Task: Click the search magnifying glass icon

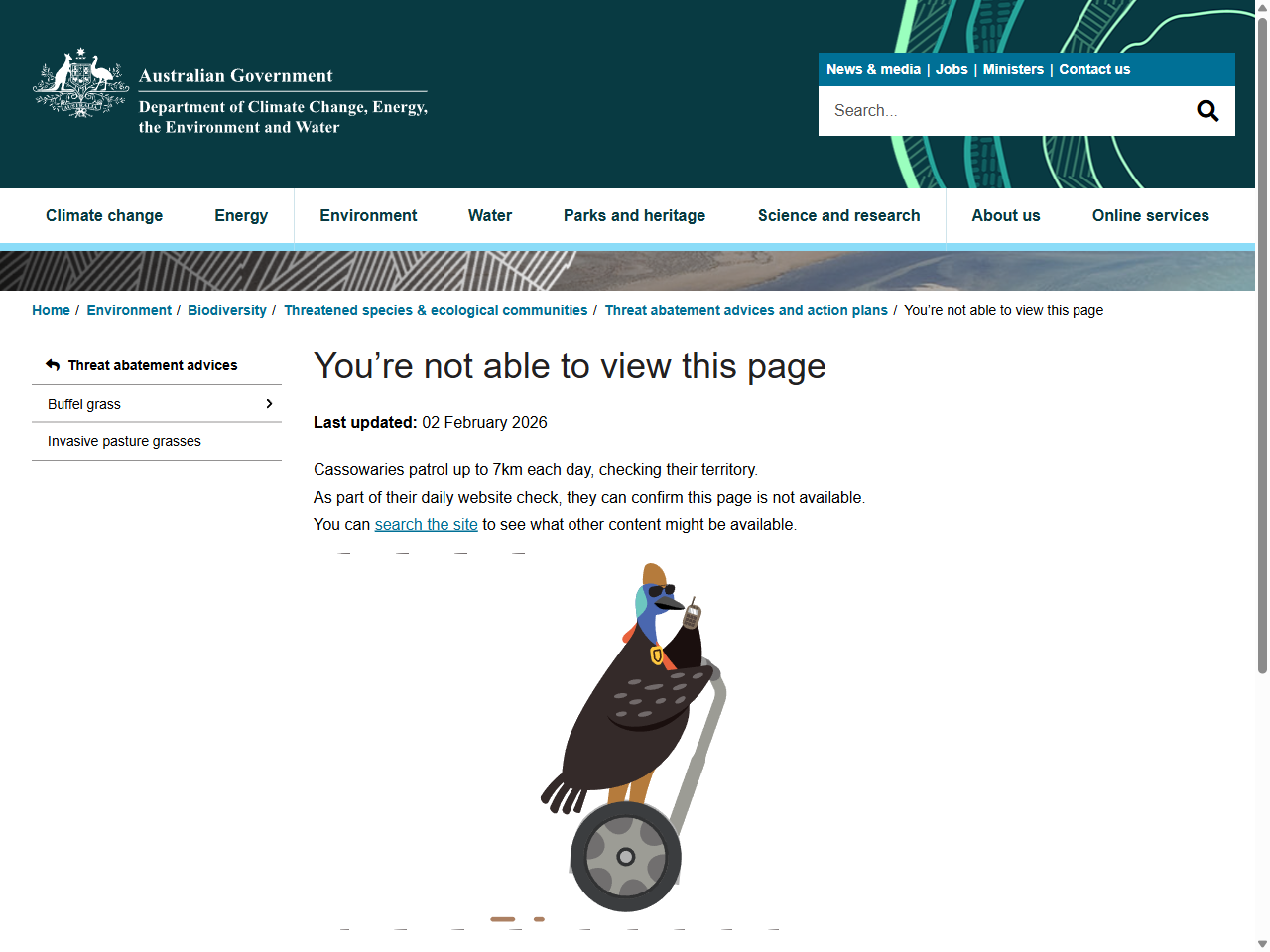Action: (x=1207, y=110)
